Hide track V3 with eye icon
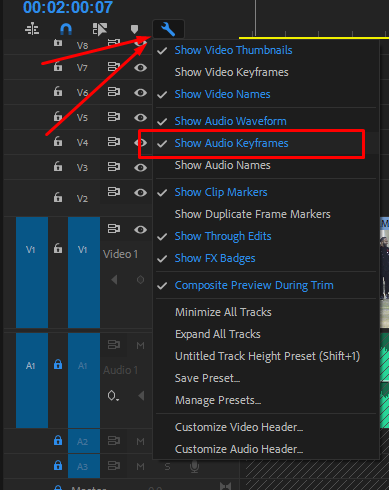This screenshot has height=490, width=389. click(x=141, y=167)
